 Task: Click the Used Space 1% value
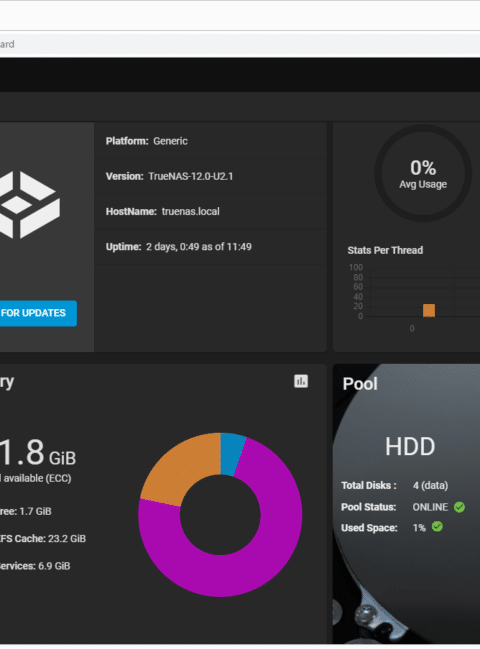click(419, 528)
